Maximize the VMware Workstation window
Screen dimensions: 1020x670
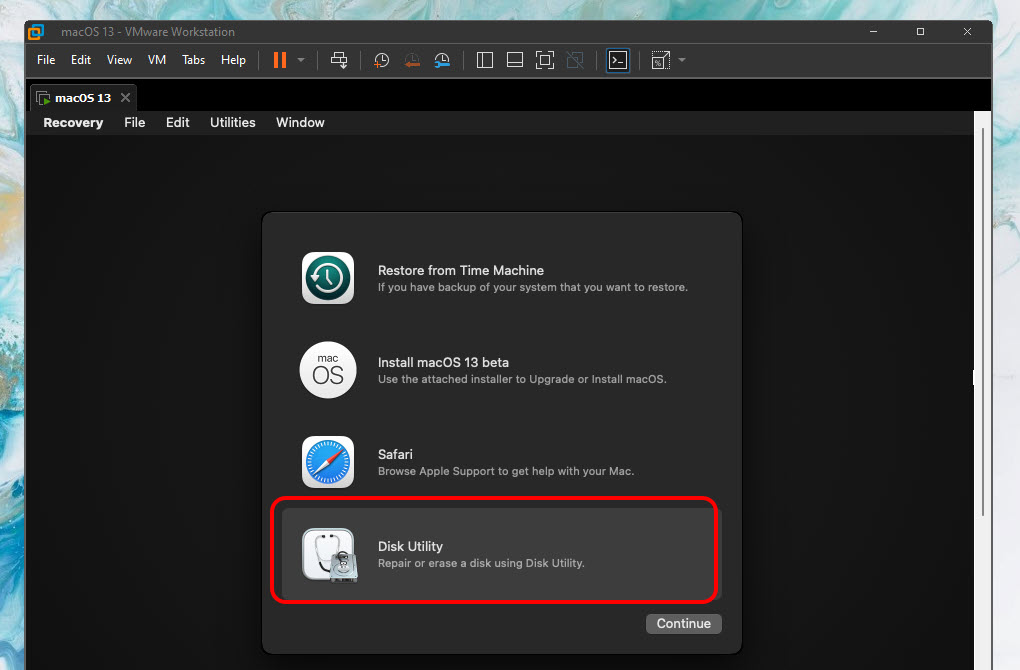coord(920,32)
